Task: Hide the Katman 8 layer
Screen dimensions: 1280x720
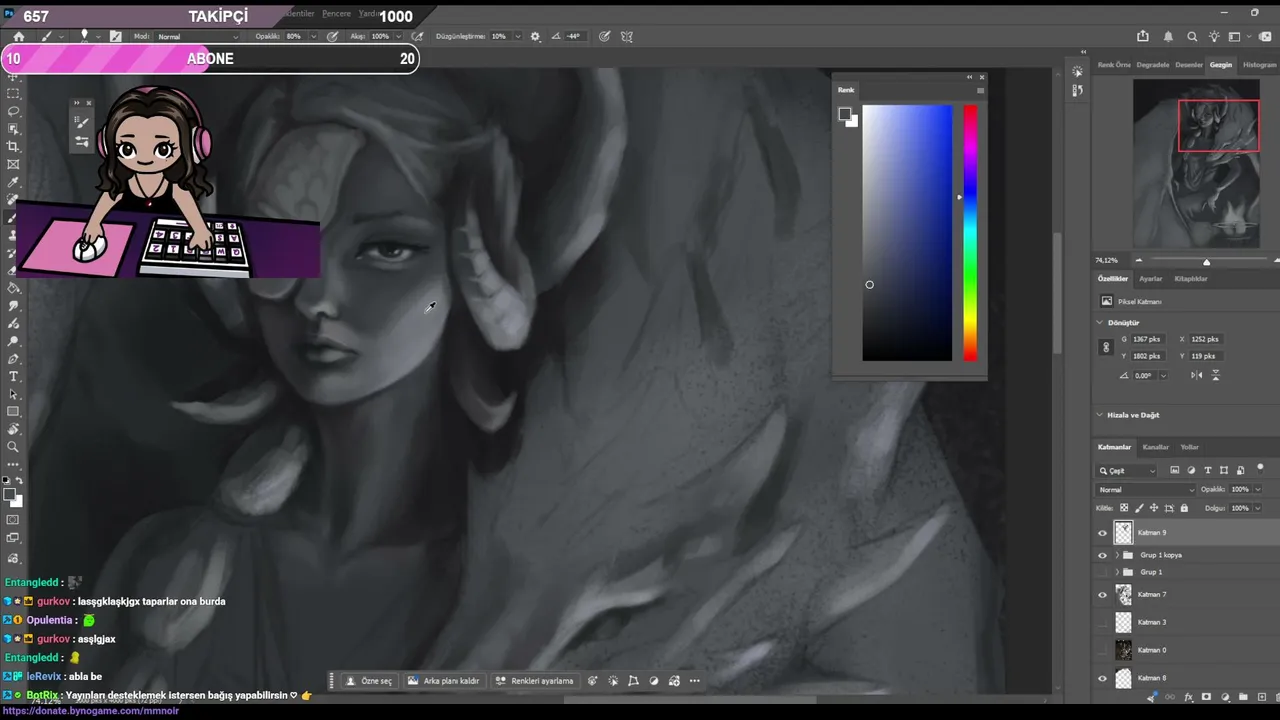Action: pos(1103,678)
